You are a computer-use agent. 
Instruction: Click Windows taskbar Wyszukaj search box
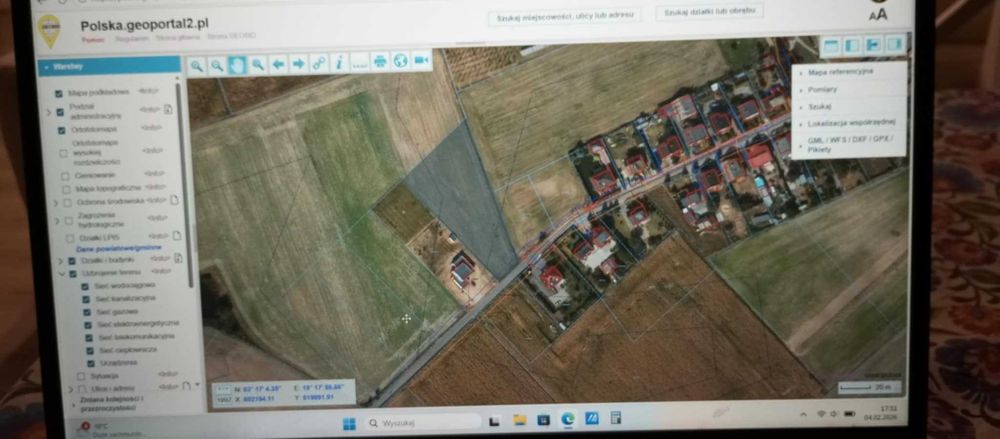point(422,422)
